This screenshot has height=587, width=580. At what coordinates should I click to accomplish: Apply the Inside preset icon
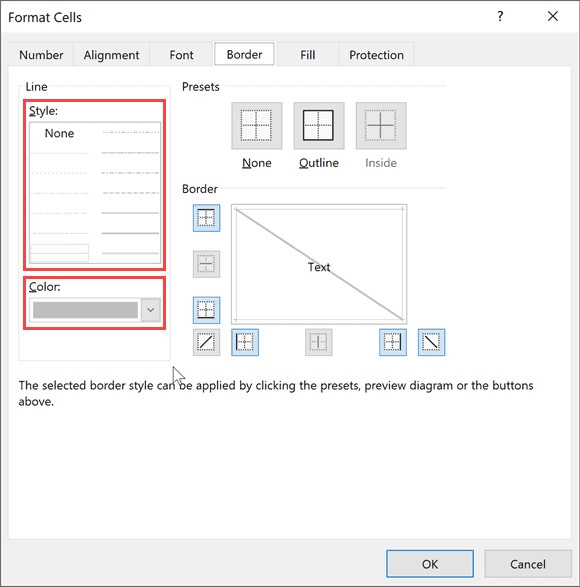[x=381, y=126]
